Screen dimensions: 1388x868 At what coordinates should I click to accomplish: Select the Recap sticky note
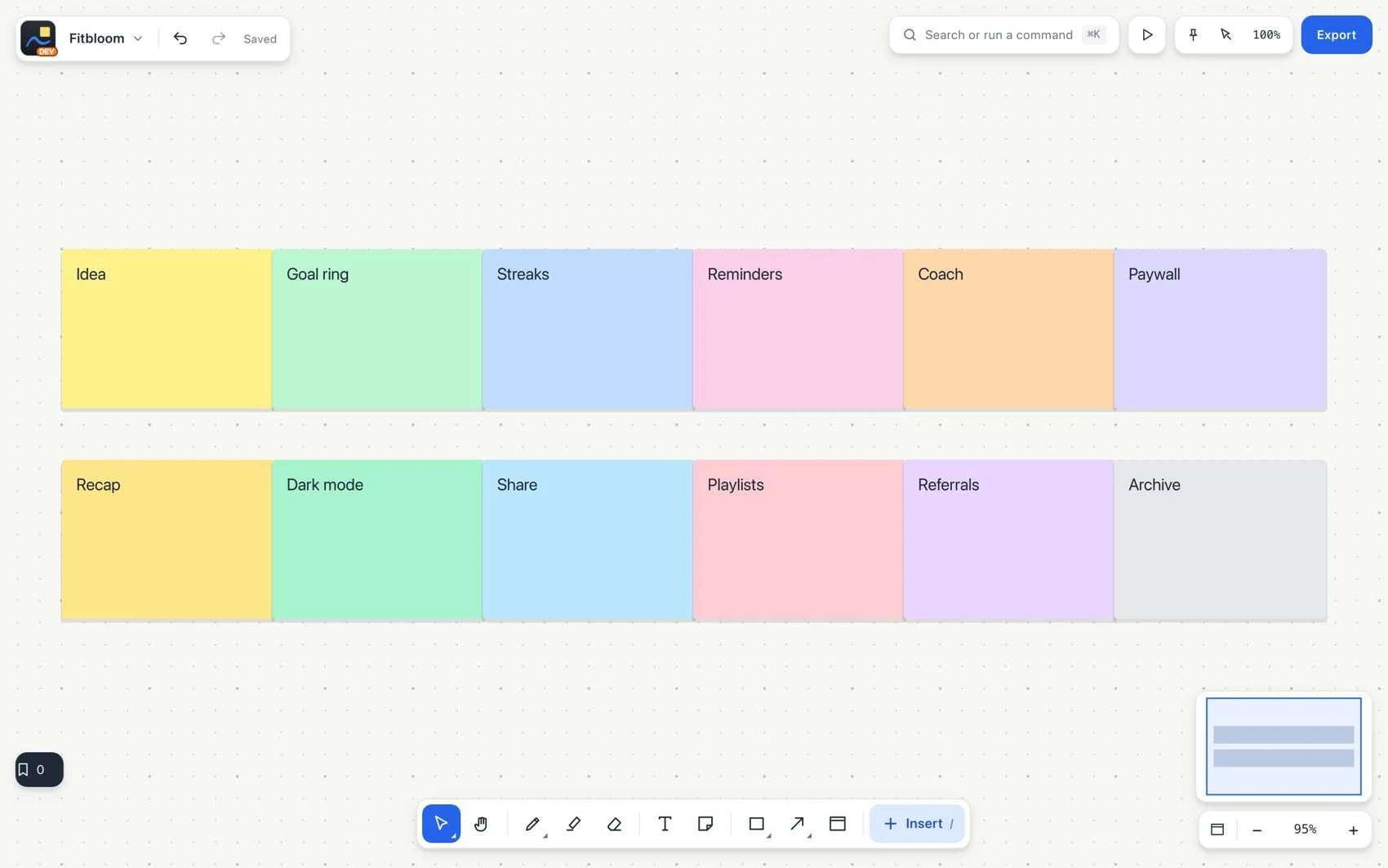[167, 540]
